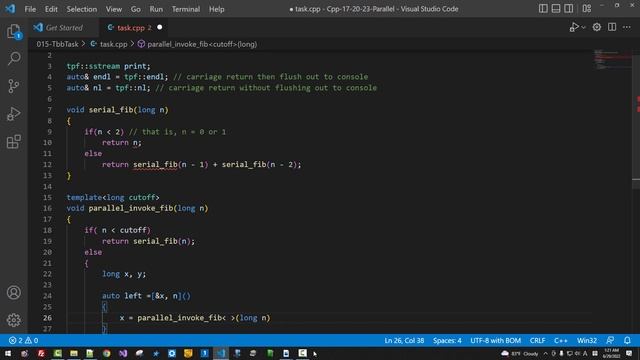Expand the task.cpp breadcrumb
The width and height of the screenshot is (640, 360).
pos(109,44)
